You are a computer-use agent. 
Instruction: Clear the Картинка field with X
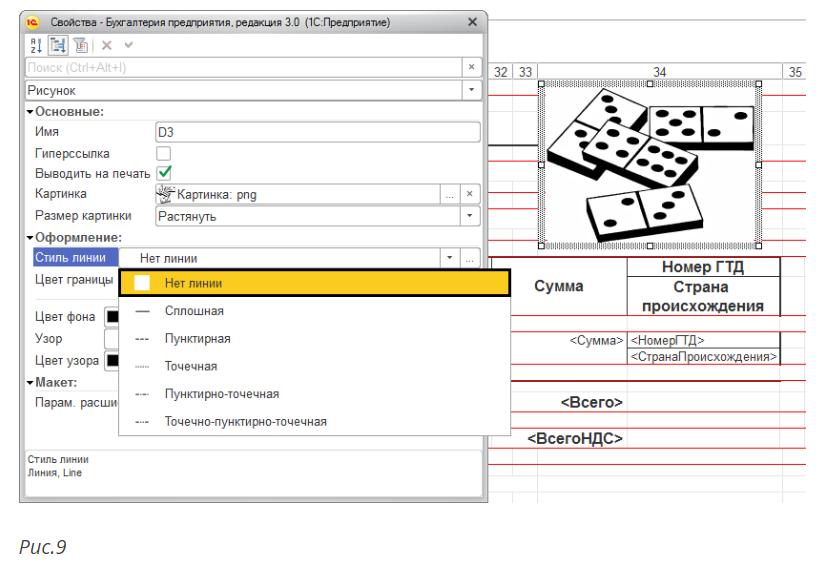point(471,194)
